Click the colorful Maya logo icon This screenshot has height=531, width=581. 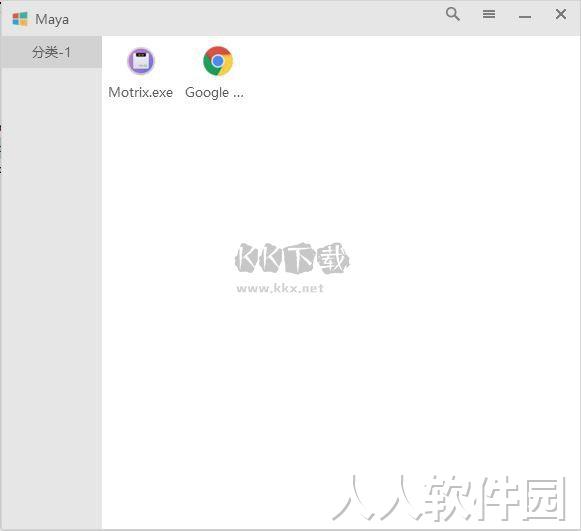[20, 19]
